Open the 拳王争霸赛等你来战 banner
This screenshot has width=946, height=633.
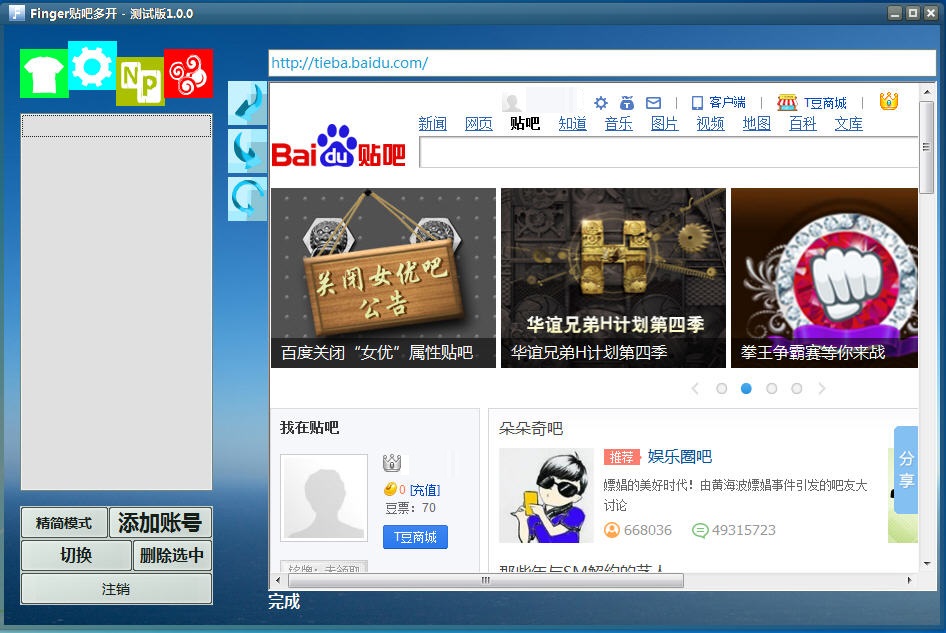pyautogui.click(x=824, y=278)
